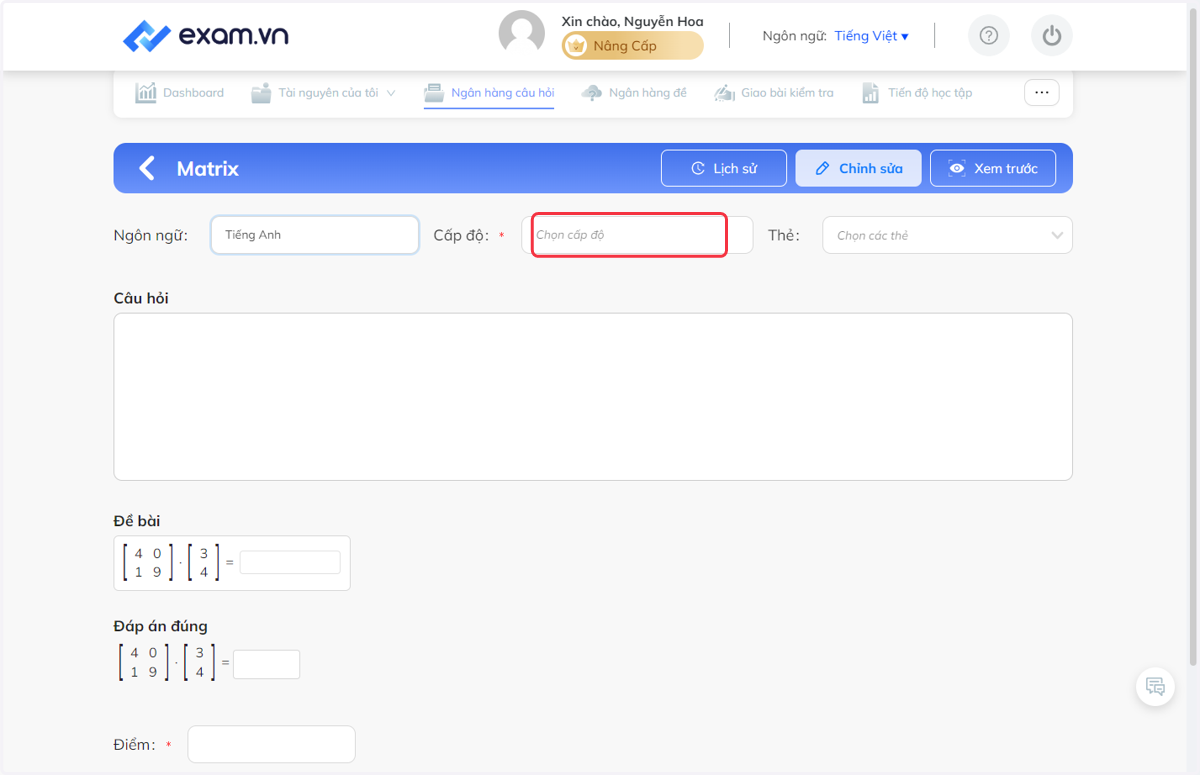Click the Ngân hàng câu hỏi icon

(x=434, y=93)
